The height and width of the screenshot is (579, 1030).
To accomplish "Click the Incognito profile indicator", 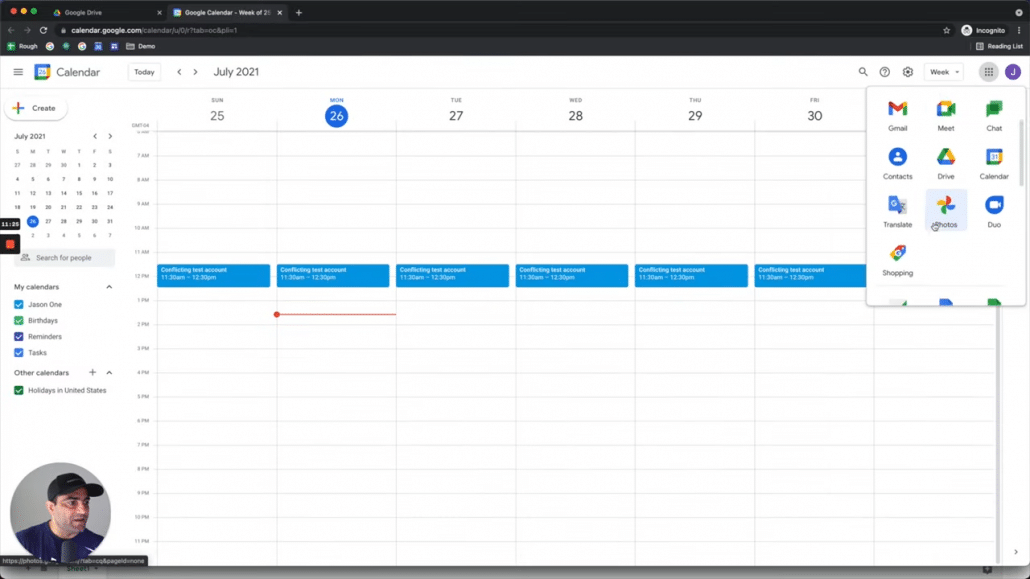I will tap(983, 30).
